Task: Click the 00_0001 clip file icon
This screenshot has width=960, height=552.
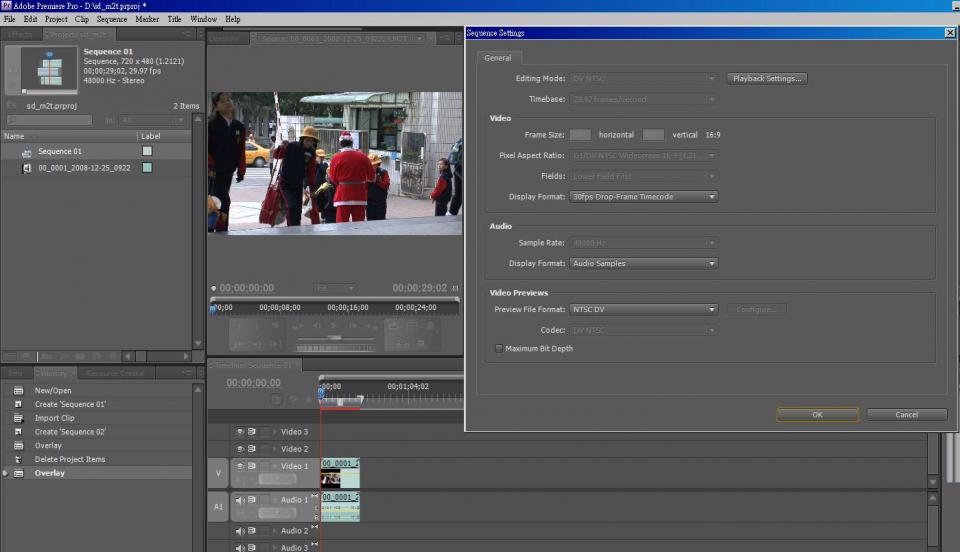Action: tap(27, 168)
